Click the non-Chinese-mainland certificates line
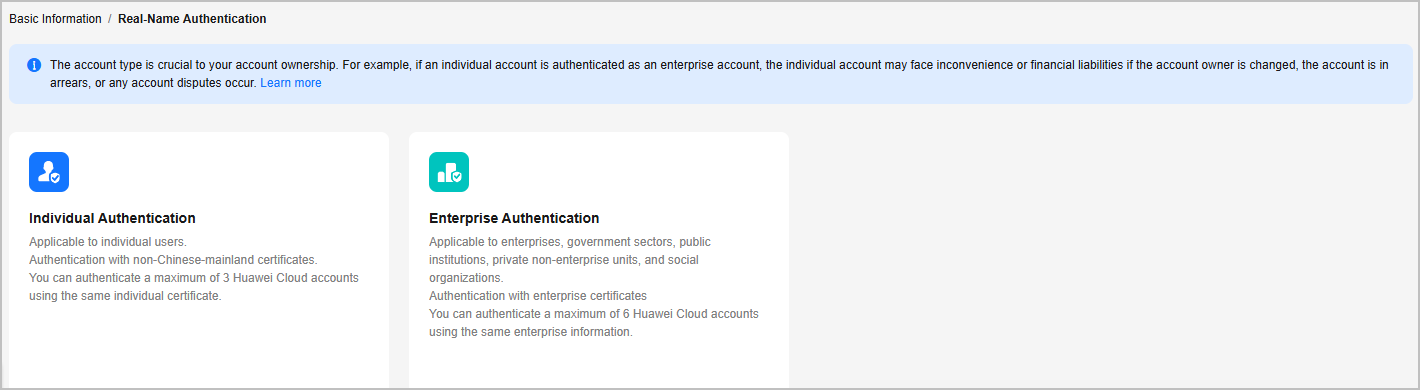 [173, 260]
